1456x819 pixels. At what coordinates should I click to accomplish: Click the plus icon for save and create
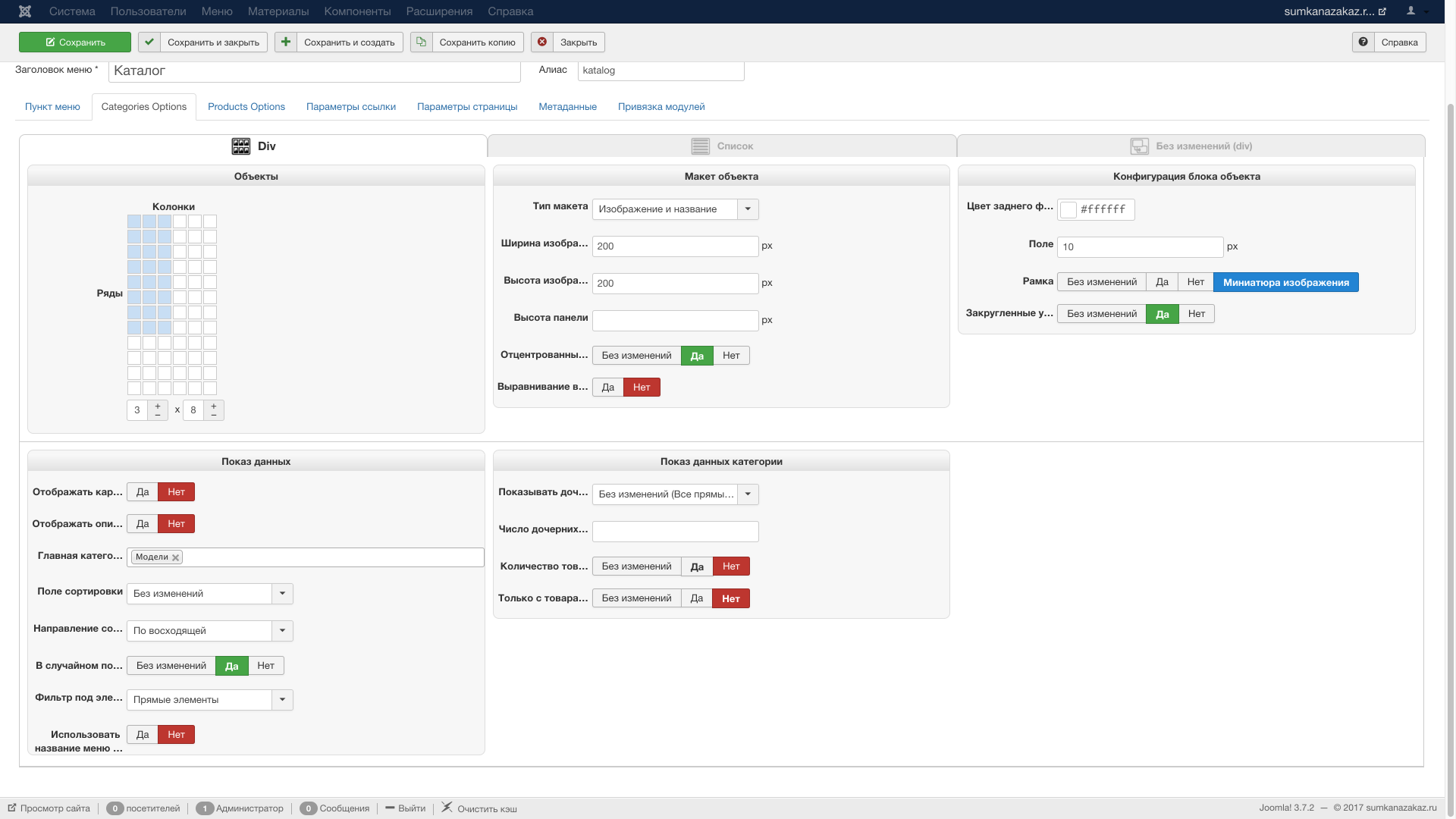pos(286,42)
